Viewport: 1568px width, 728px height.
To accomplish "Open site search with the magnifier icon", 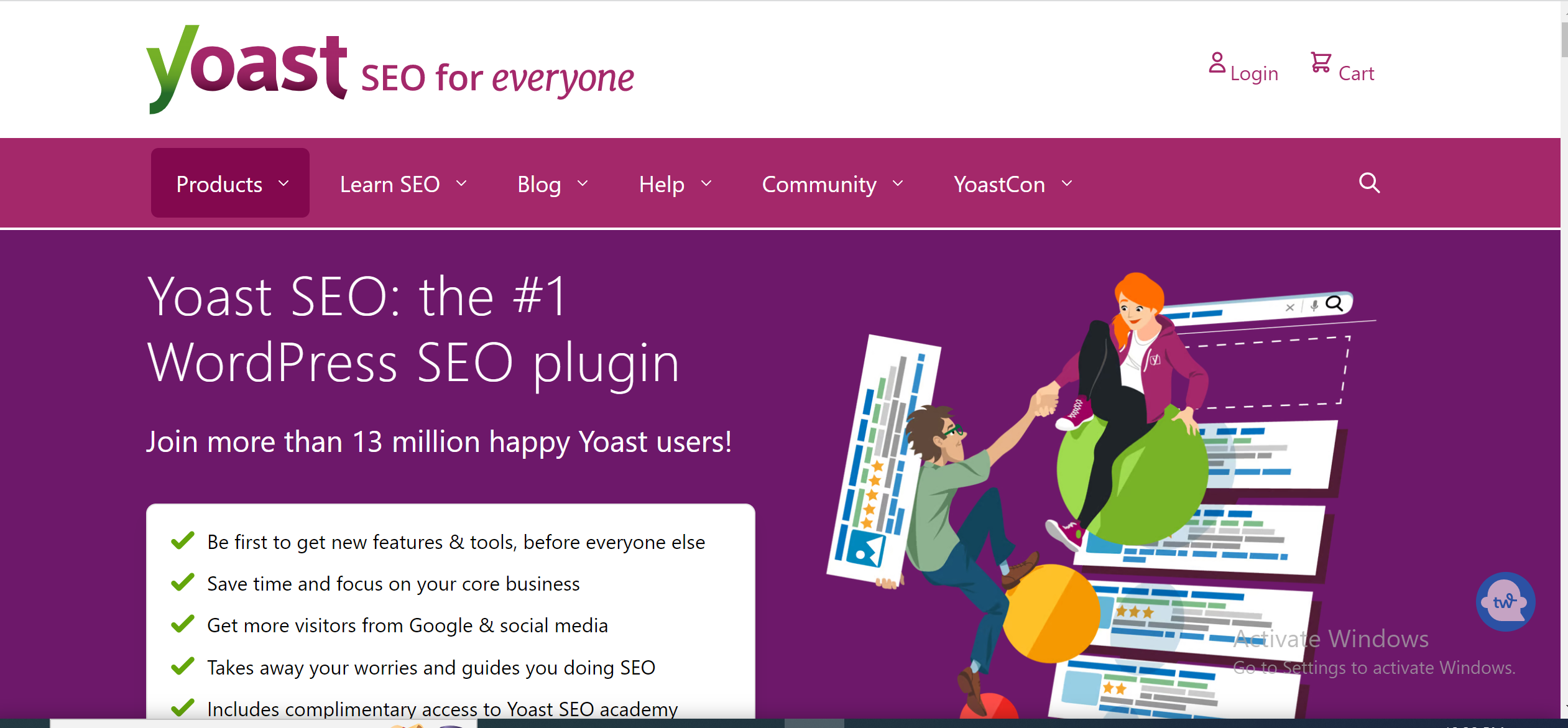I will coord(1369,183).
